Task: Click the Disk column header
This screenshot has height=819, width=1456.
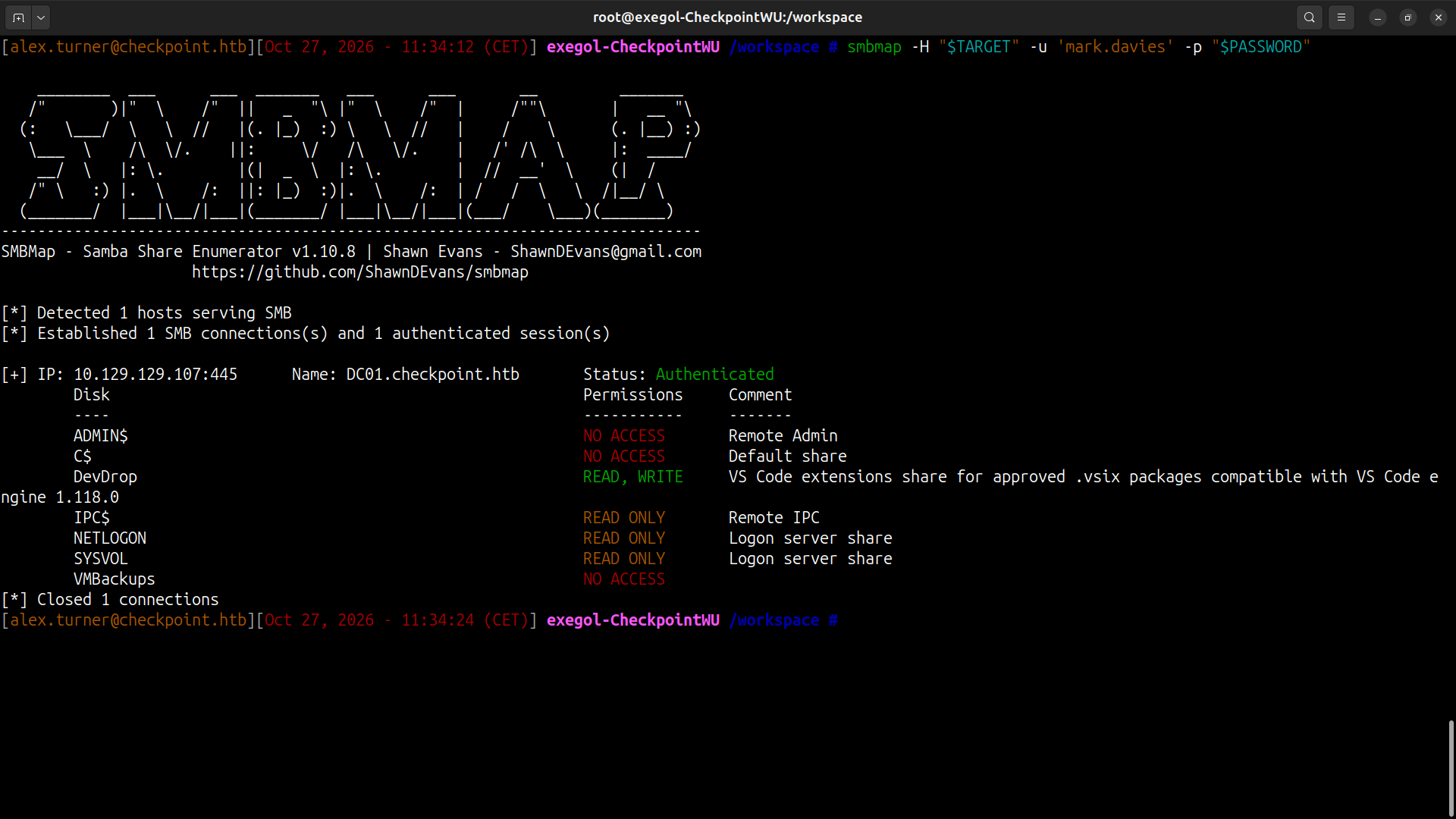Action: 92,395
